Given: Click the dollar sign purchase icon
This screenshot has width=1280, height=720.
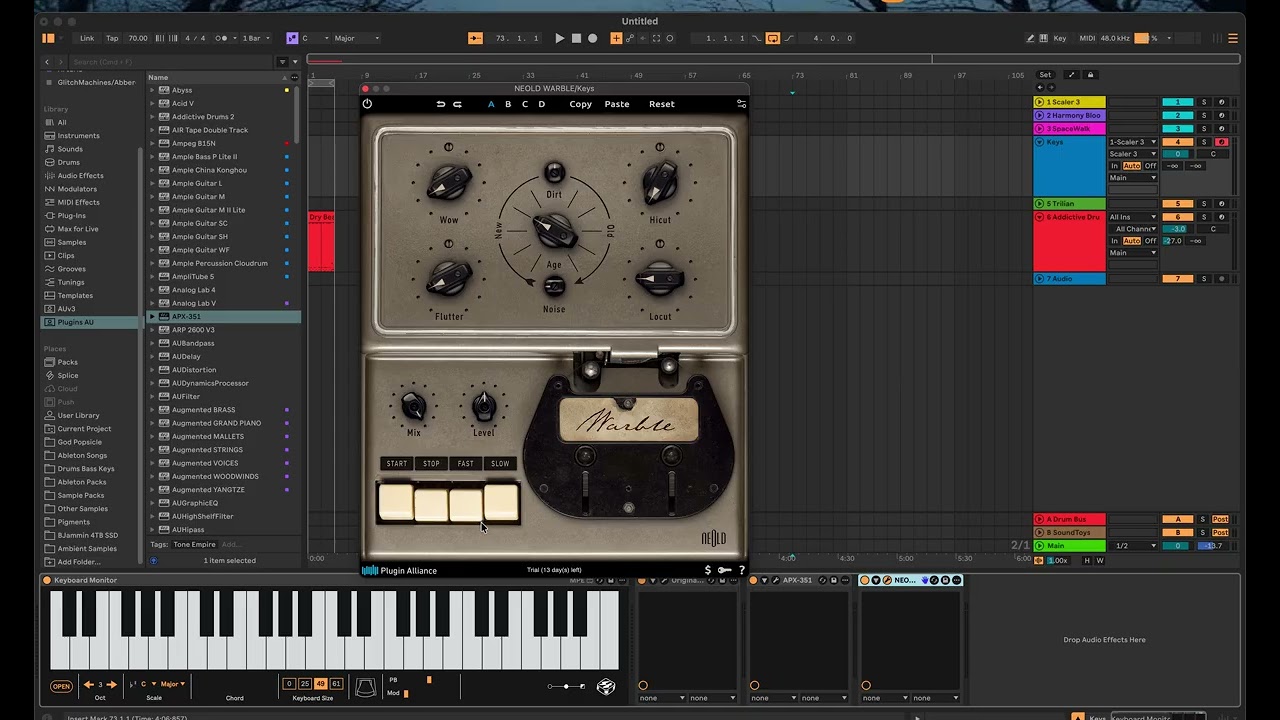Looking at the screenshot, I should click(x=708, y=570).
